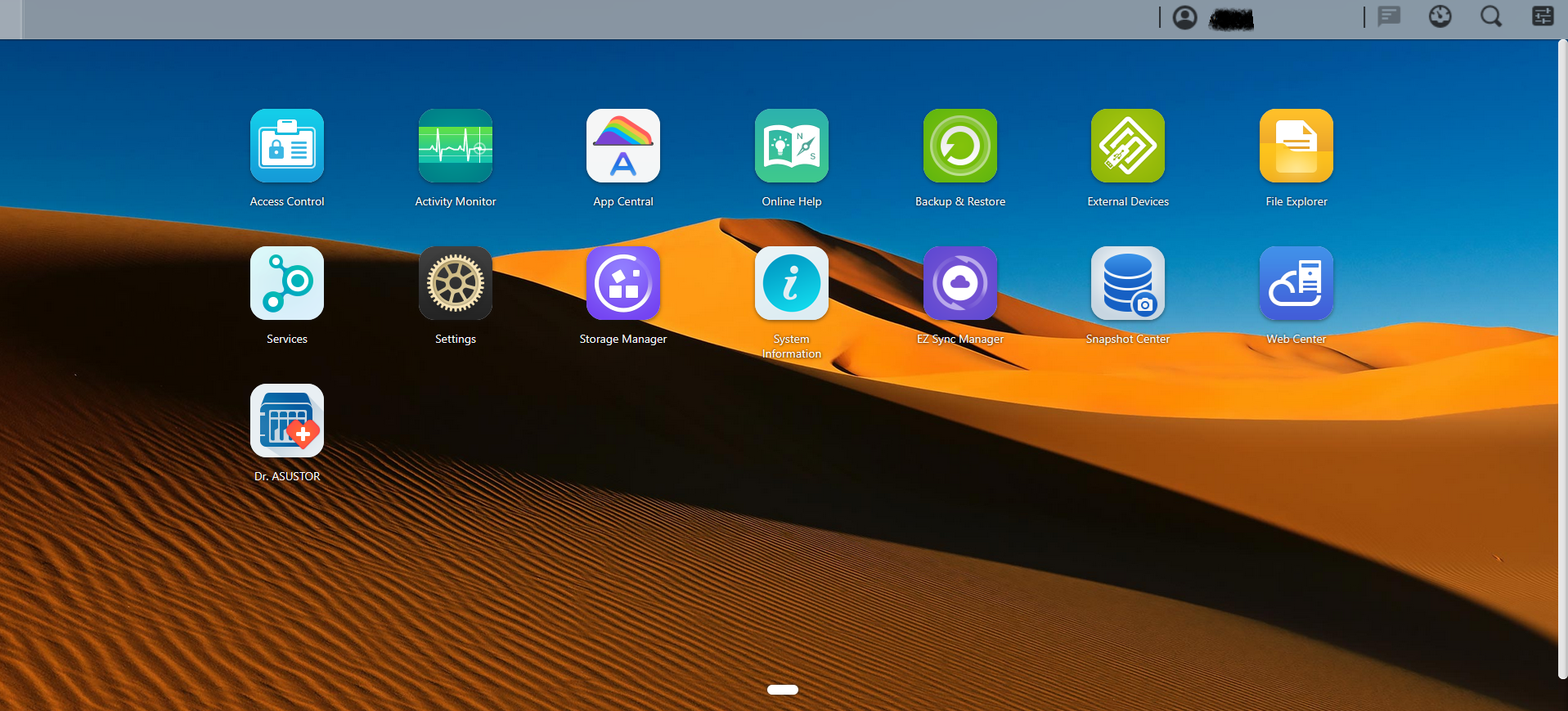Viewport: 1568px width, 711px height.
Task: Open the Access Control app
Action: (287, 146)
